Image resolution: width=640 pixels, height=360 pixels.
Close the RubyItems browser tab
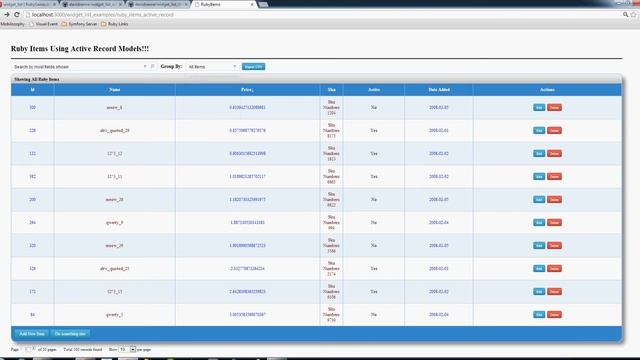click(252, 4)
